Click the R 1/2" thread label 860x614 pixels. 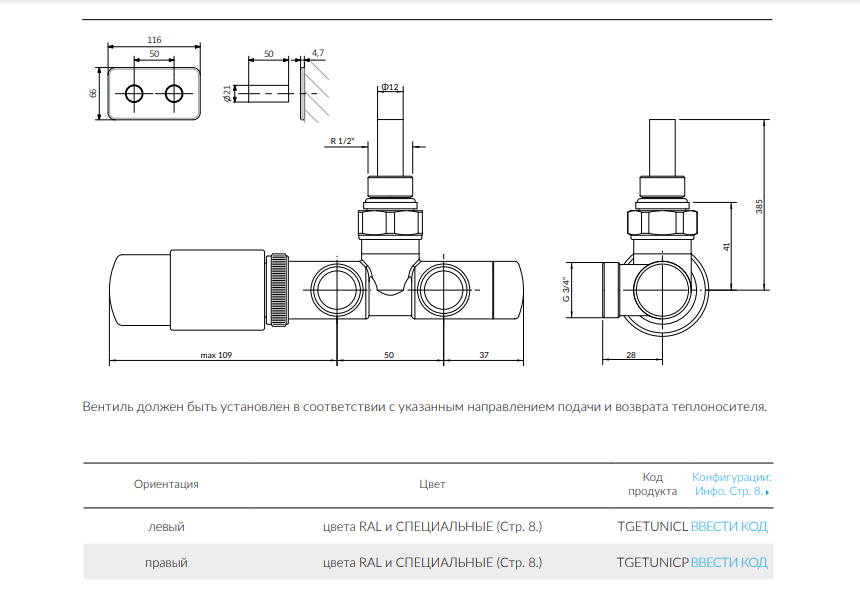tap(342, 142)
